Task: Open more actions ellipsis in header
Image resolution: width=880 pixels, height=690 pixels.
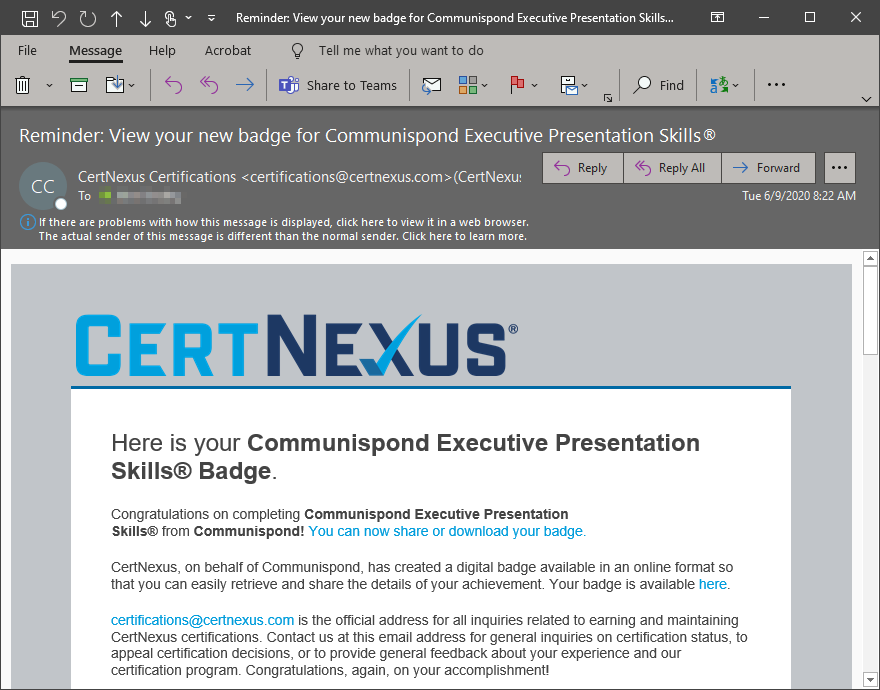Action: point(840,168)
